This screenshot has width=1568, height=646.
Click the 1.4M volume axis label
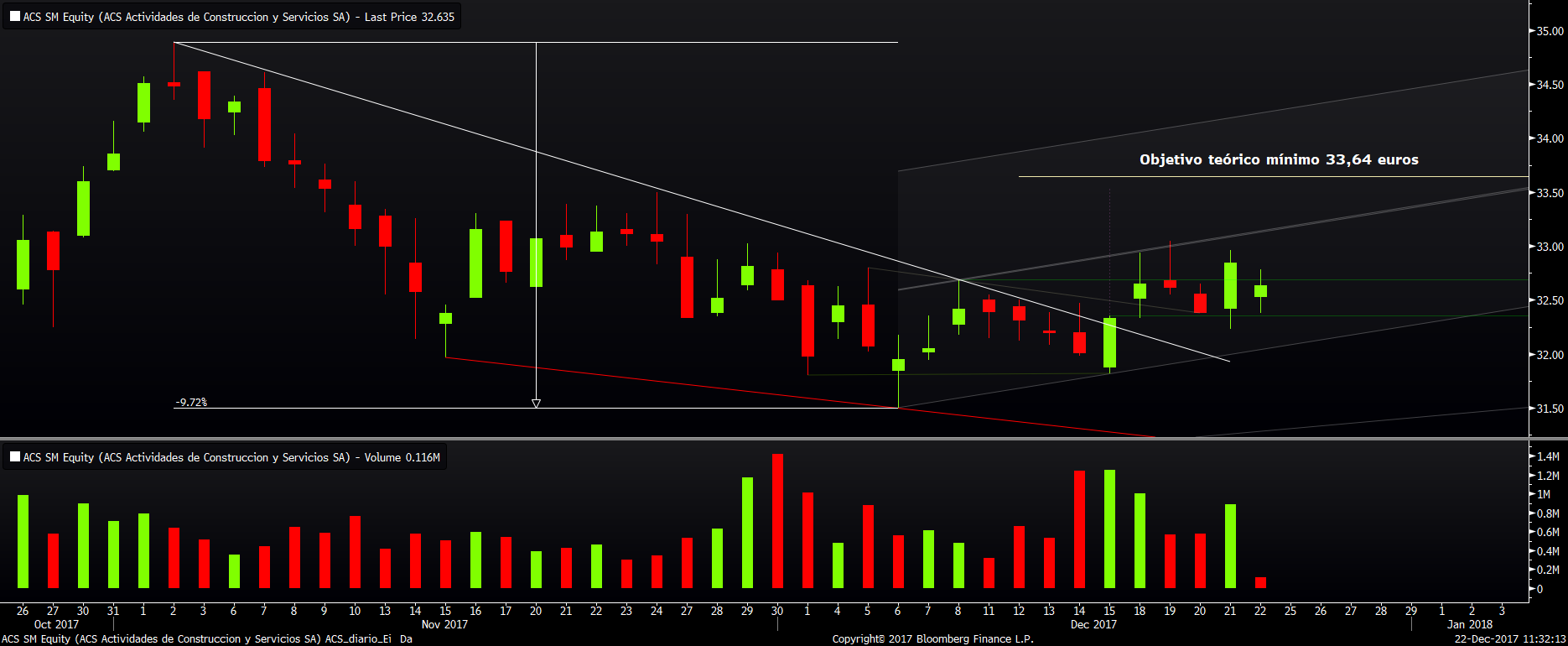point(1548,456)
